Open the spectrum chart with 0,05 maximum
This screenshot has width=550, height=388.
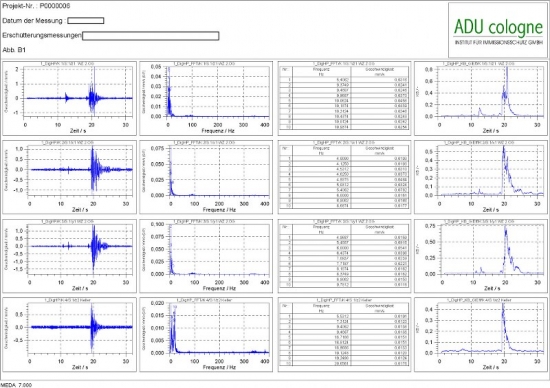click(x=206, y=99)
